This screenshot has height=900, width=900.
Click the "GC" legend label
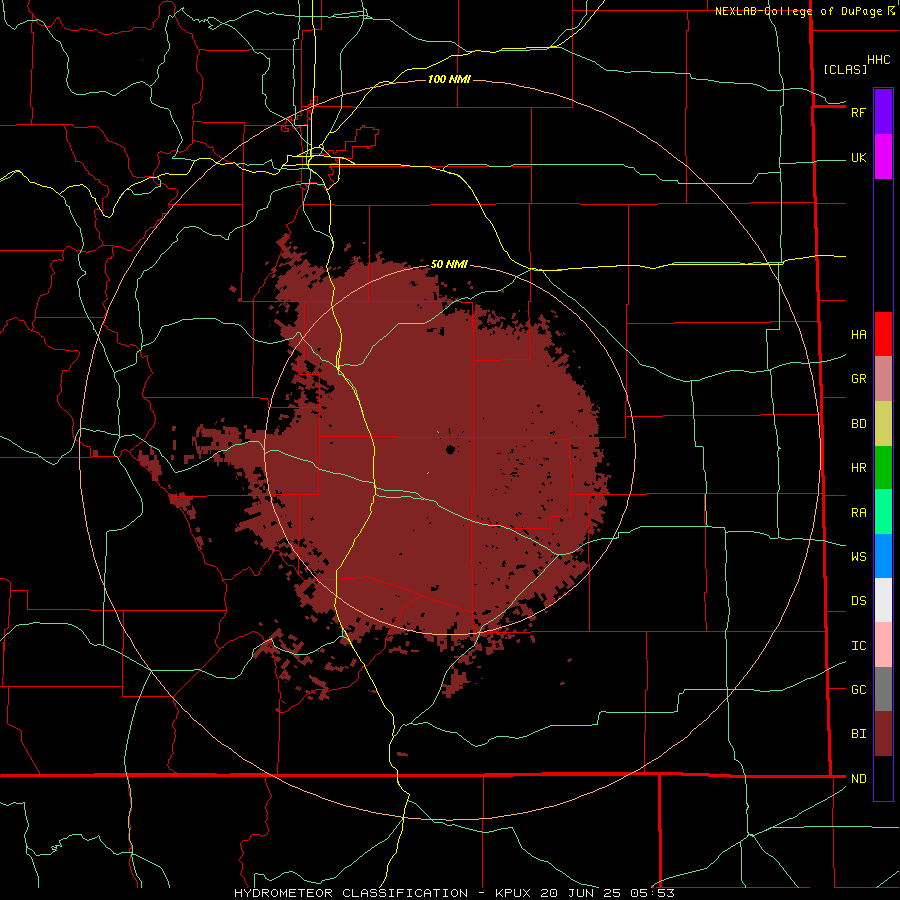[x=858, y=689]
